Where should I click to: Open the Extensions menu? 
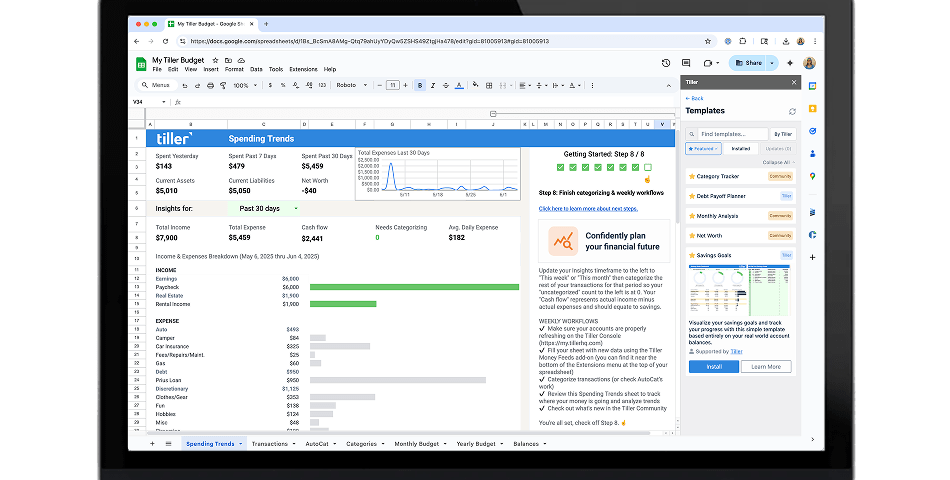click(x=304, y=69)
